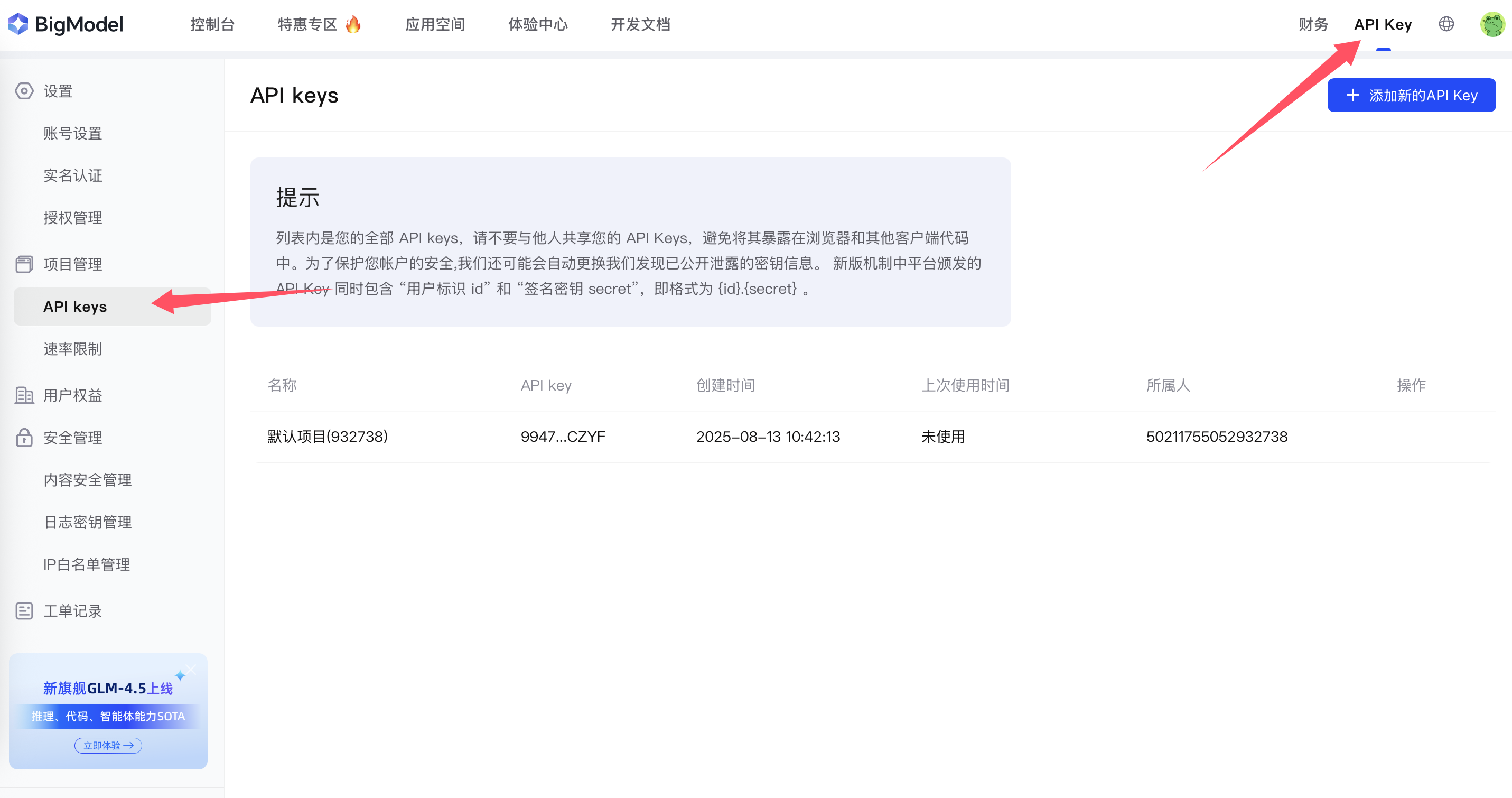
Task: Click the 操作 column header
Action: pyautogui.click(x=1411, y=385)
